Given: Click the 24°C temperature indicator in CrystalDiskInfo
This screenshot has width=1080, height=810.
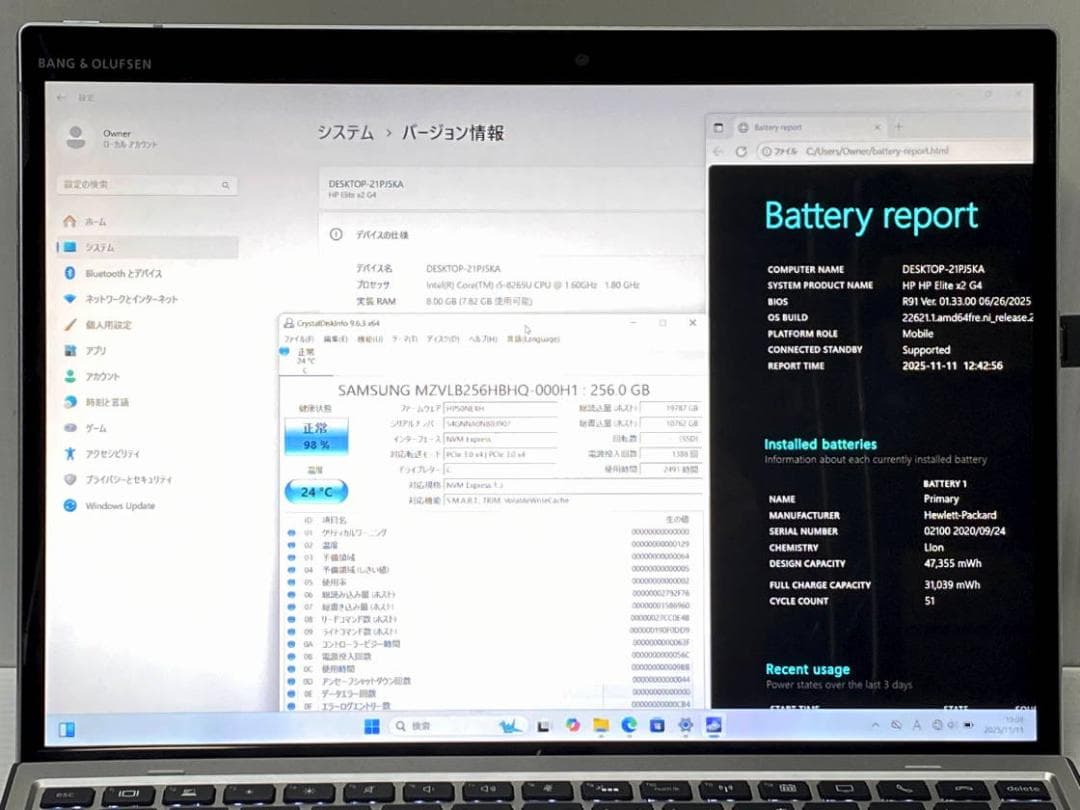Looking at the screenshot, I should [x=315, y=491].
